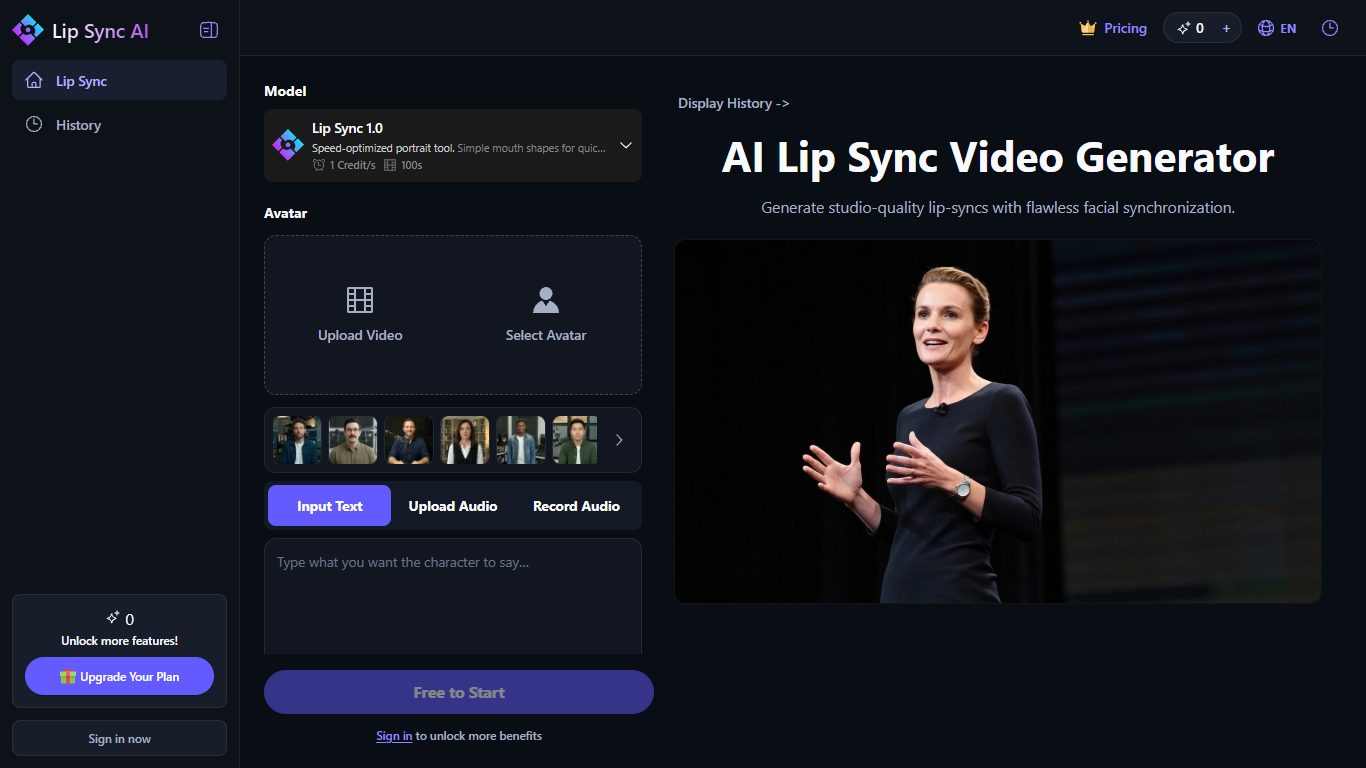Click the clock icon beside History in sidebar
This screenshot has width=1366, height=768.
(34, 125)
